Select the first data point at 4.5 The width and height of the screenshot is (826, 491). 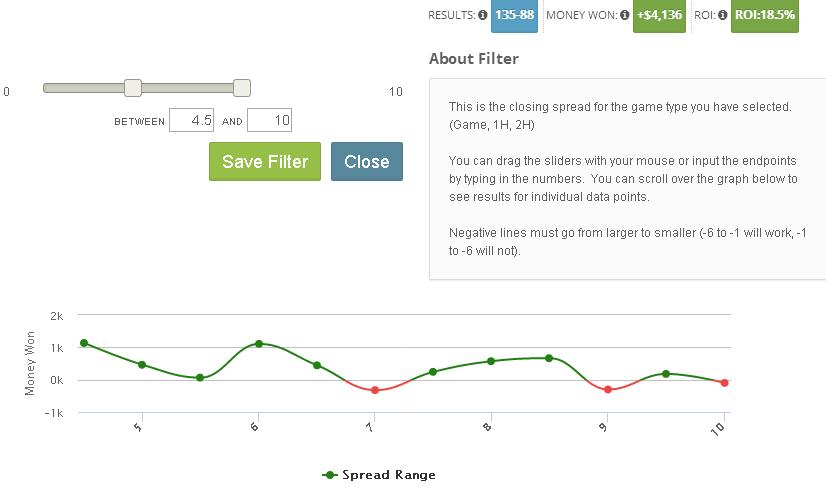[x=84, y=343]
